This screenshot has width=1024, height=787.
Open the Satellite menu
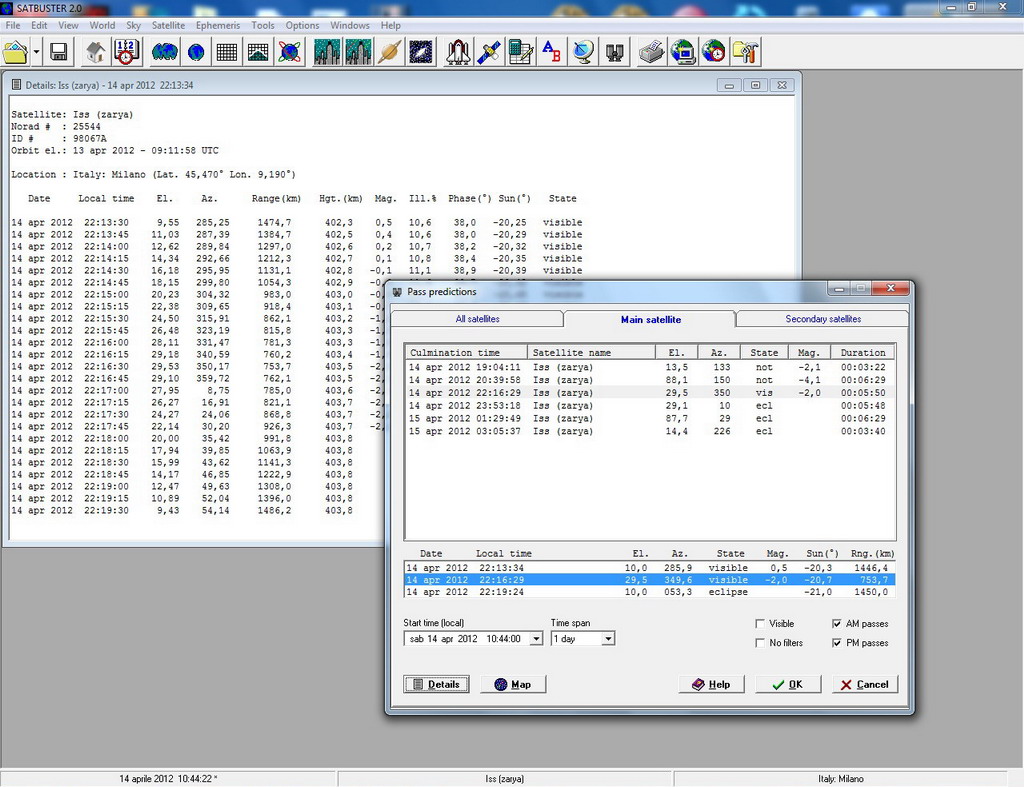(x=168, y=25)
